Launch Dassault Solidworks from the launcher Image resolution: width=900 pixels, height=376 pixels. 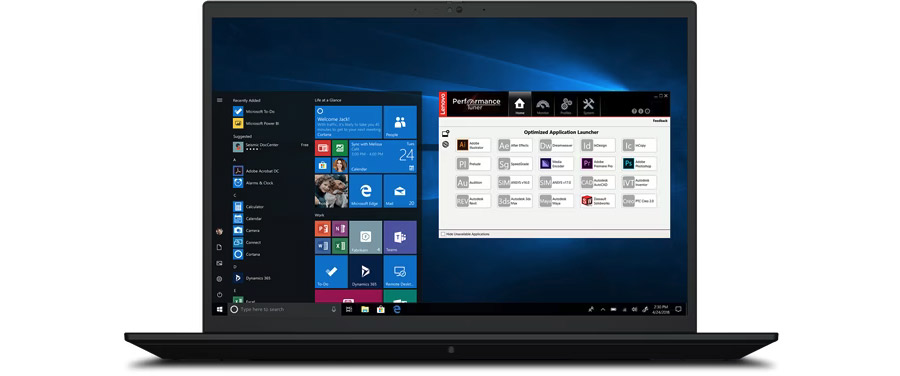(x=598, y=200)
